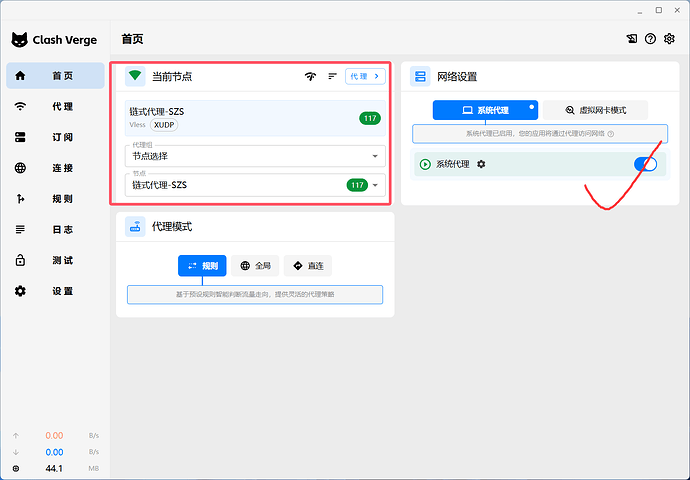Screen dimensions: 690x480
Task: Click the home icon in sidebar
Action: [x=20, y=76]
